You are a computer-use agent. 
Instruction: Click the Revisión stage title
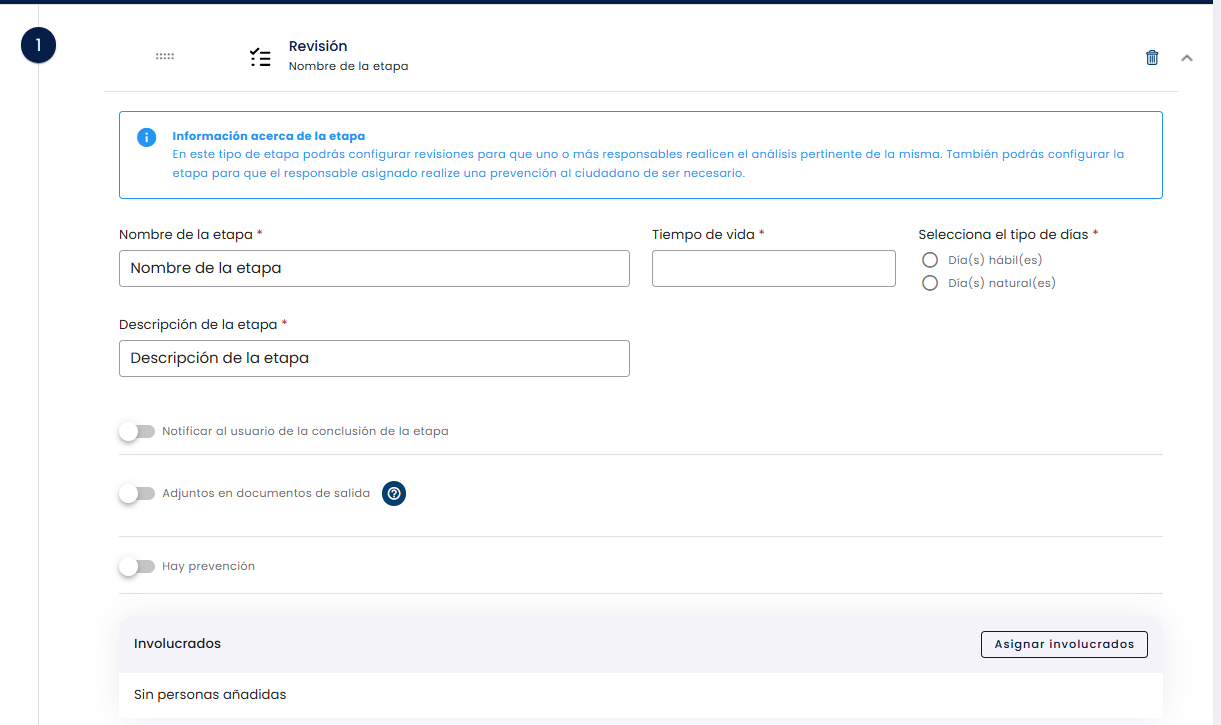(318, 46)
